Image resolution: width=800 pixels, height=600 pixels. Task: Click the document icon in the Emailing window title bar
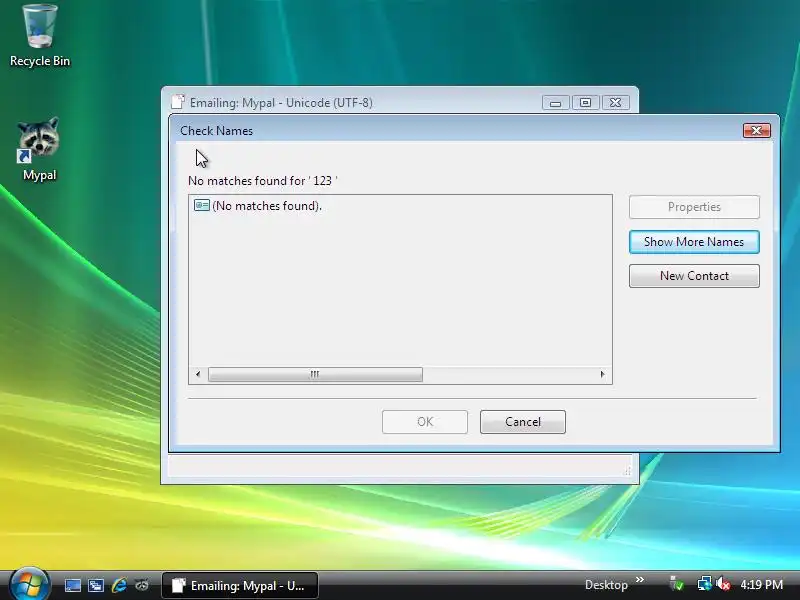[178, 102]
